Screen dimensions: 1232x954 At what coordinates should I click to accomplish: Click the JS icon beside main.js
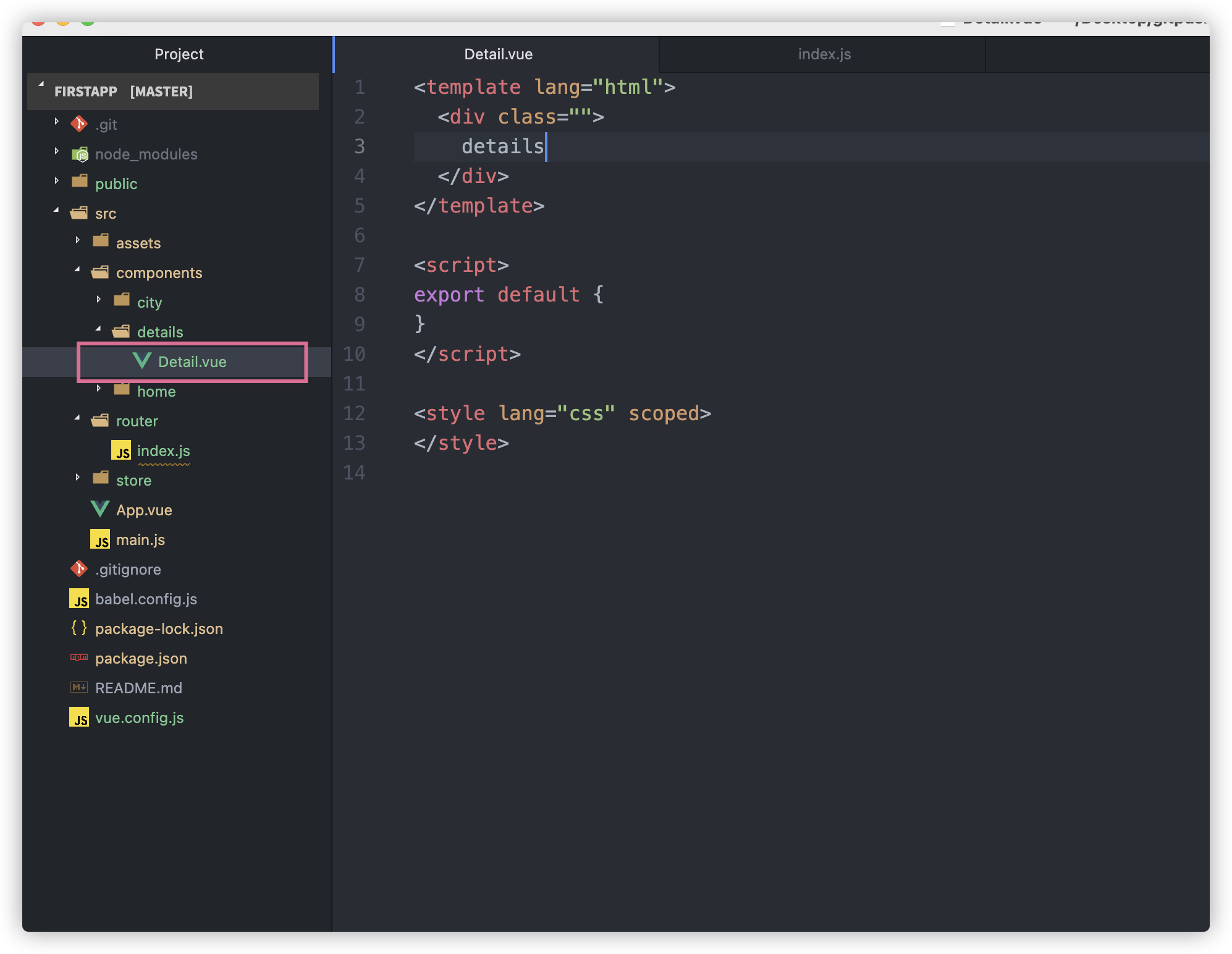pyautogui.click(x=100, y=539)
